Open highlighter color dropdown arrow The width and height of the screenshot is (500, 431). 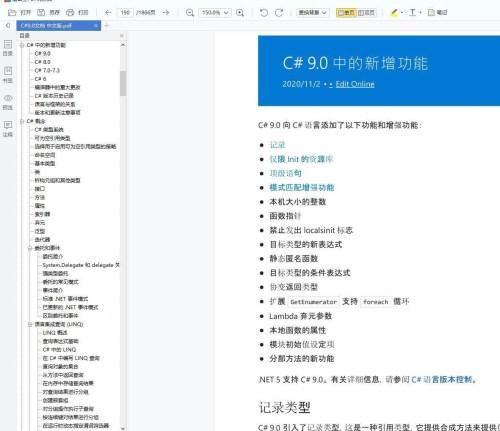point(402,13)
